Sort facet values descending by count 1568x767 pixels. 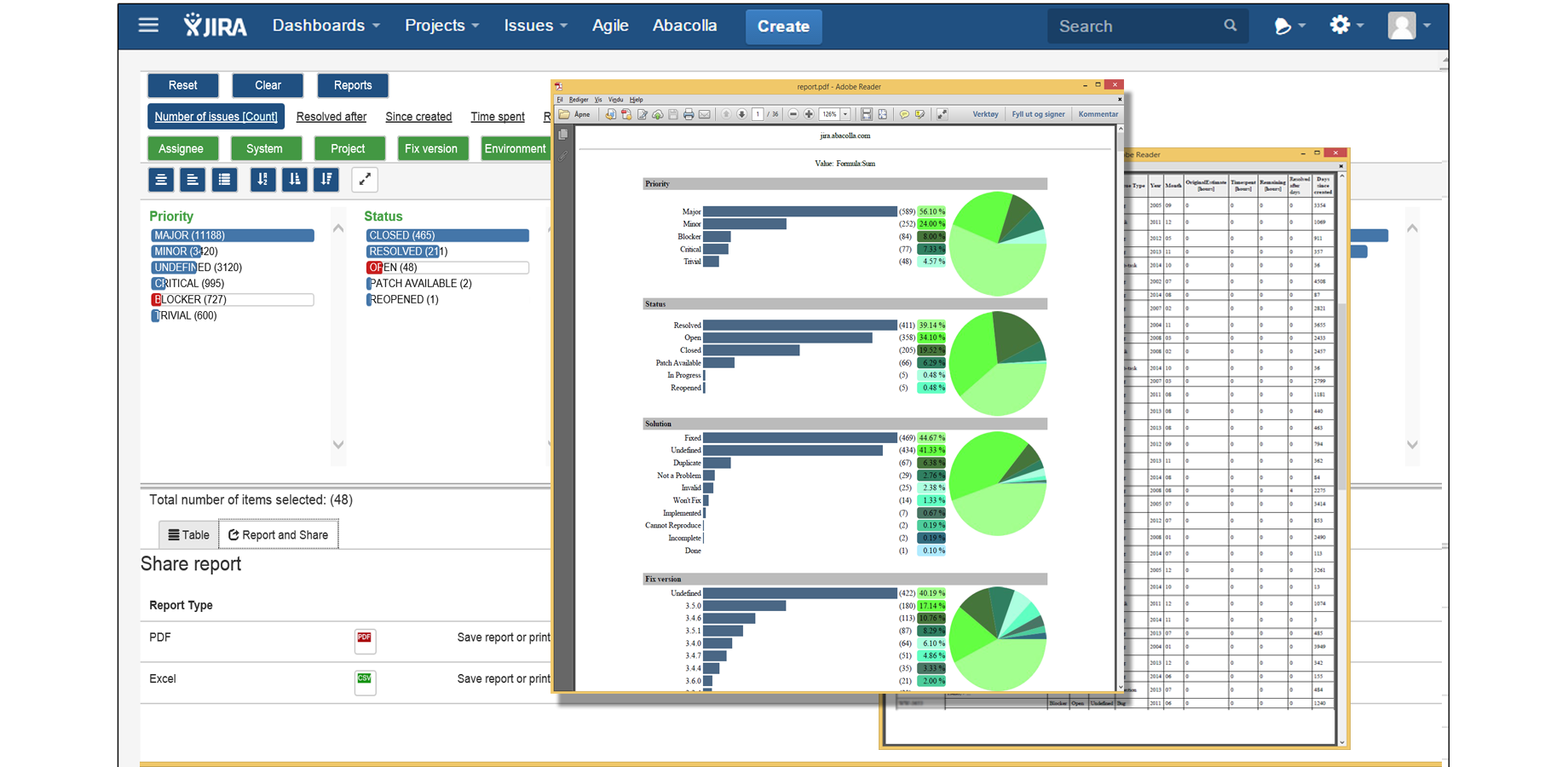point(326,179)
